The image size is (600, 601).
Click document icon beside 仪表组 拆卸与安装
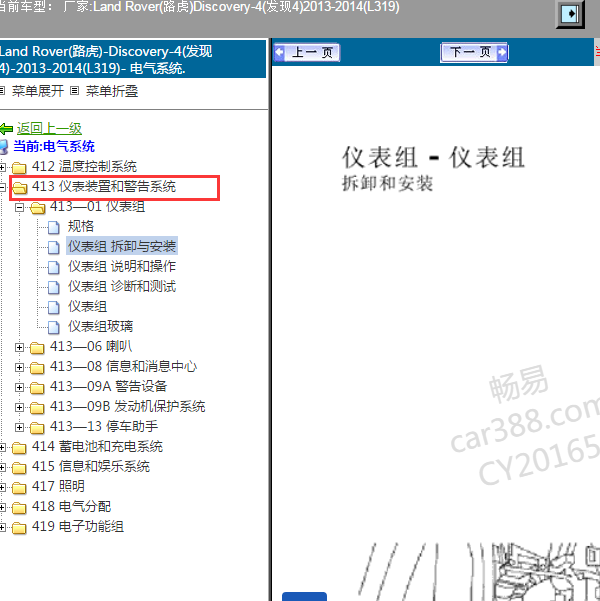point(54,248)
